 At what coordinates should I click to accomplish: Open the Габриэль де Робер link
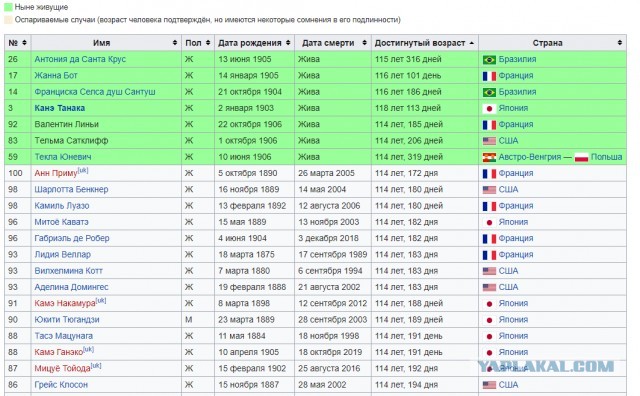click(72, 238)
